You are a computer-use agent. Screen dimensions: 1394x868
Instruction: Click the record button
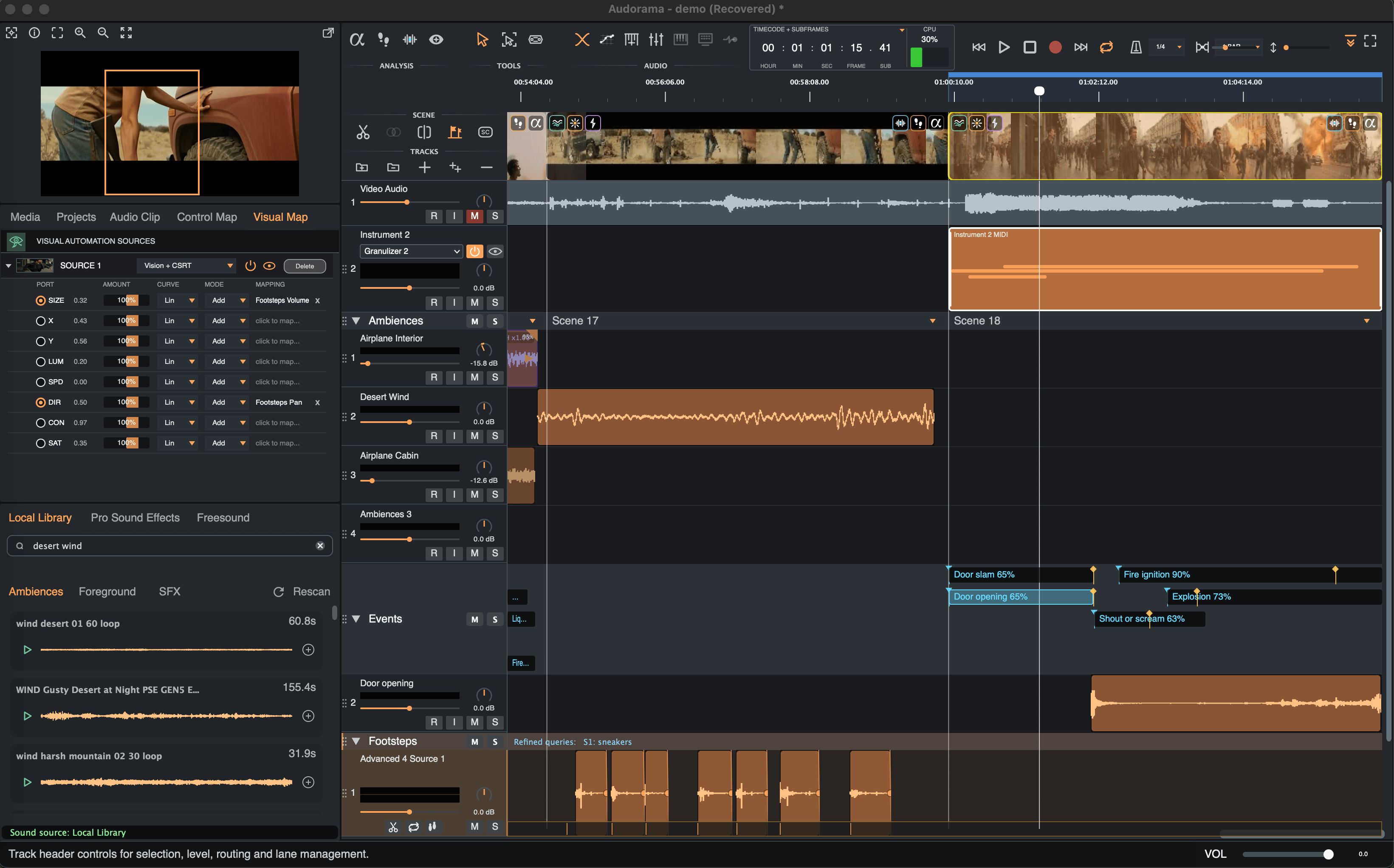tap(1055, 47)
